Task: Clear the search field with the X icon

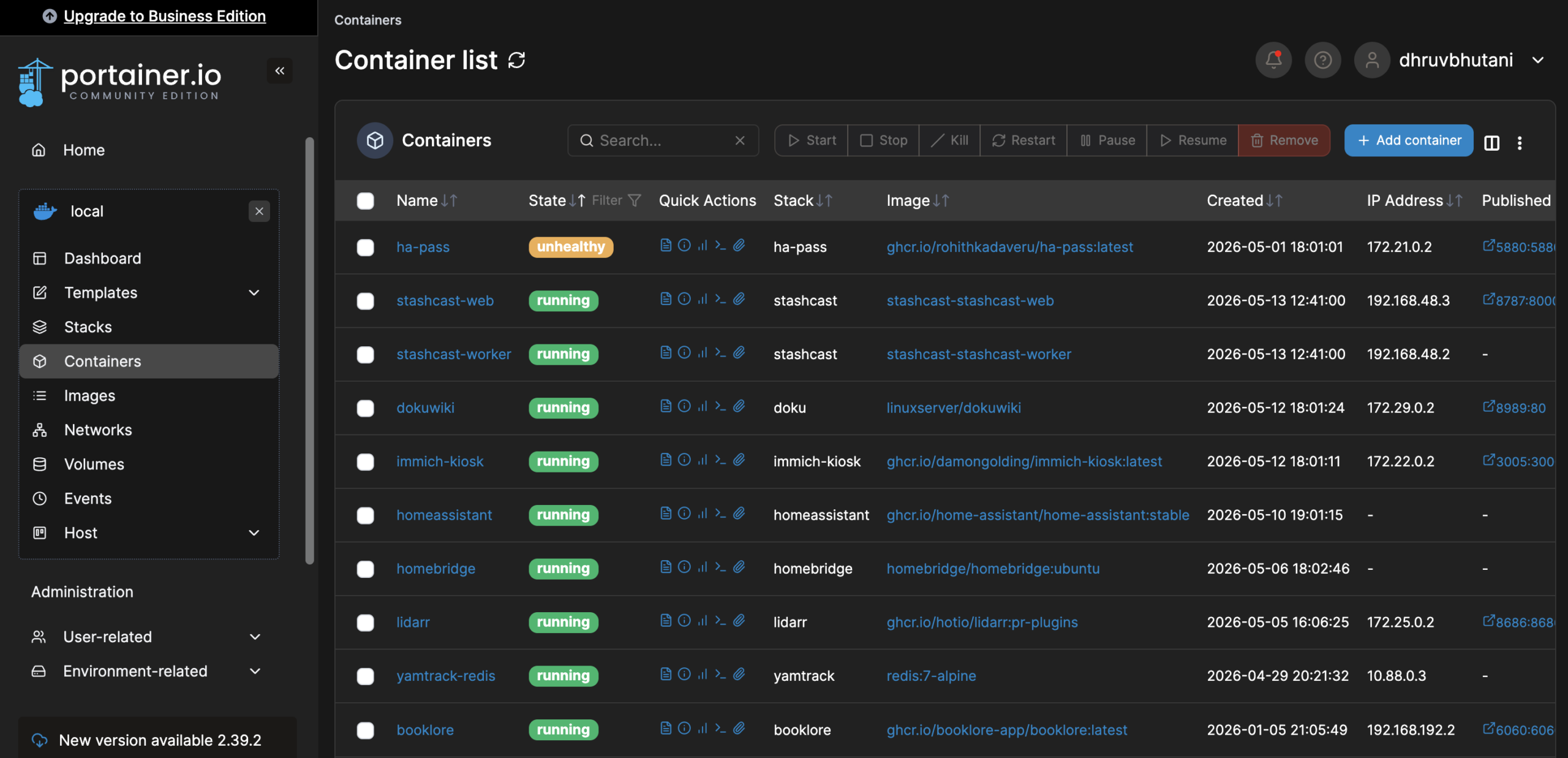Action: 740,140
